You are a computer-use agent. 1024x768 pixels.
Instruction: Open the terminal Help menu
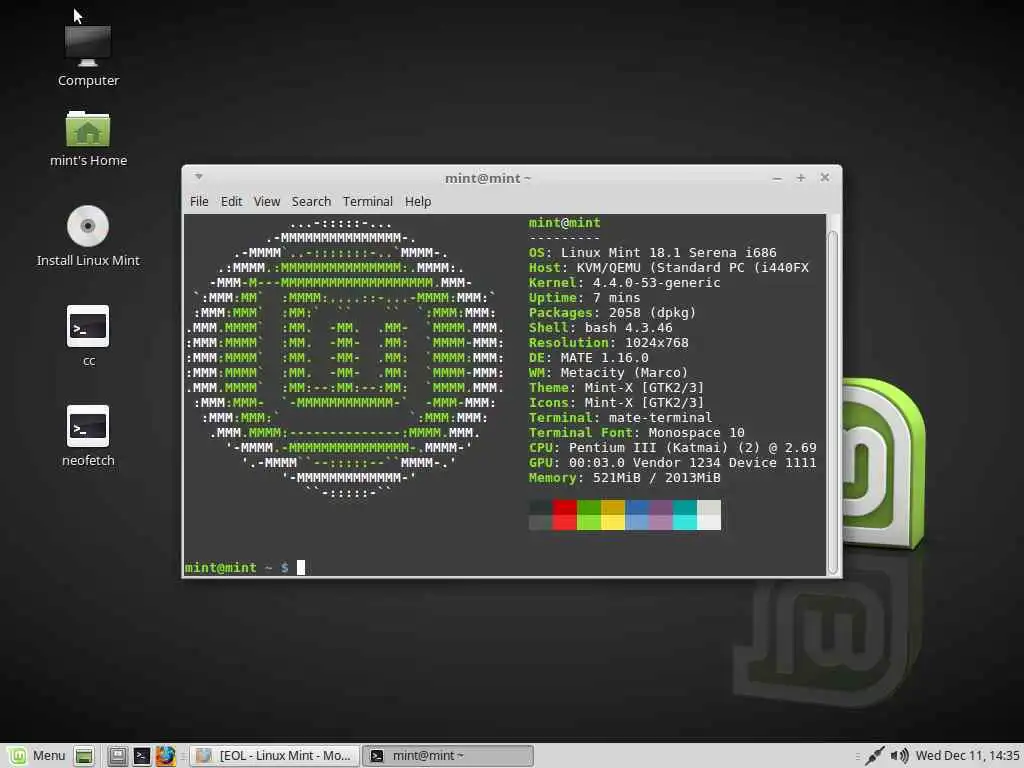point(418,201)
